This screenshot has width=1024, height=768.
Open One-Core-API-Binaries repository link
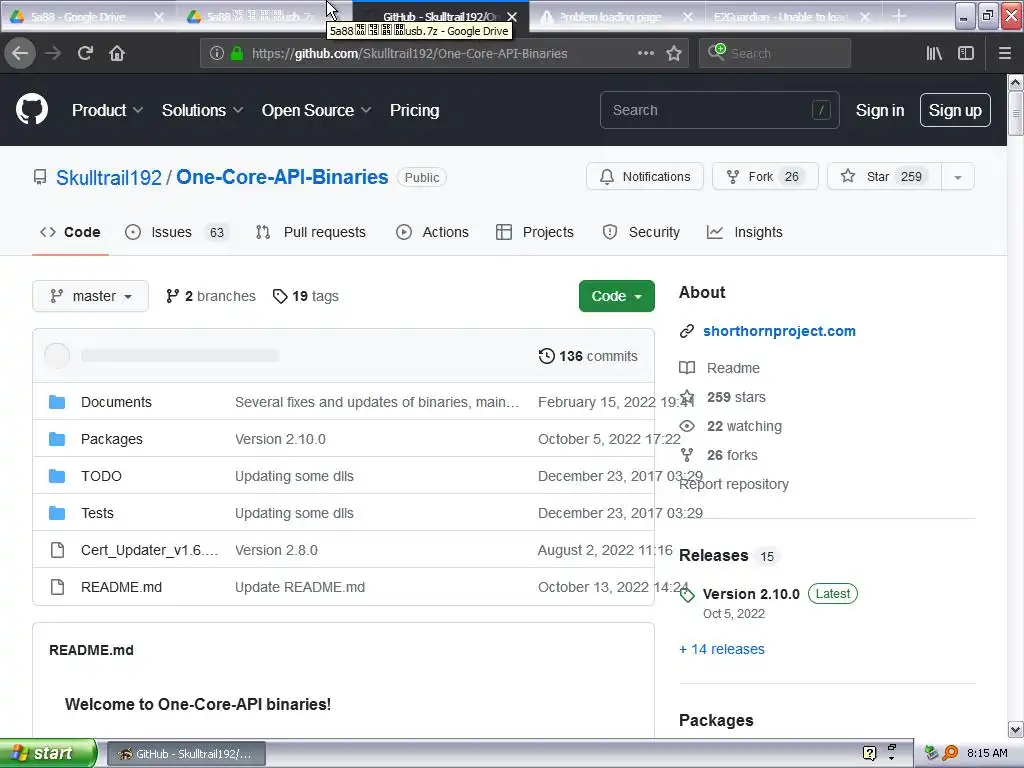pos(282,177)
